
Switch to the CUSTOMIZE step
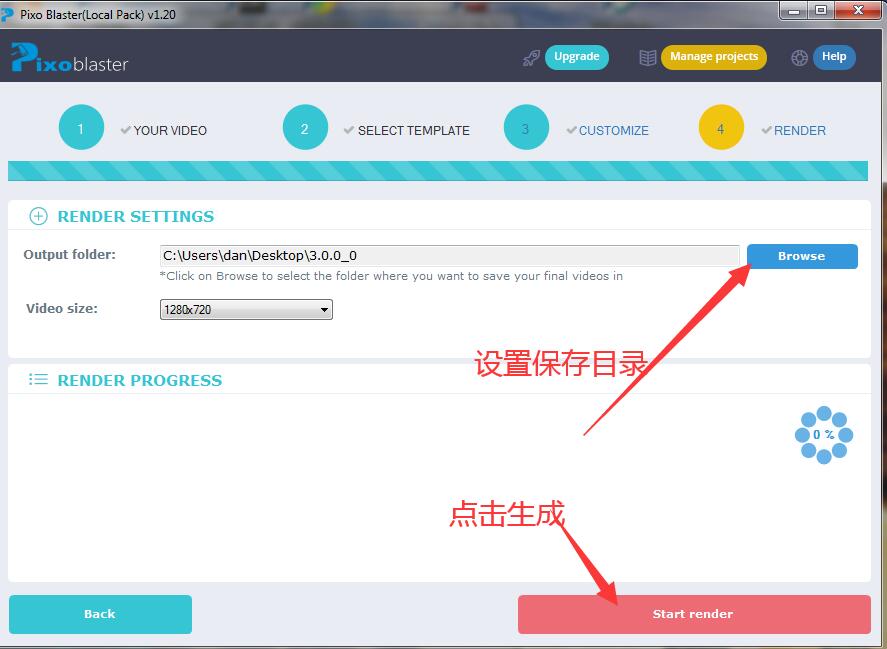click(613, 130)
